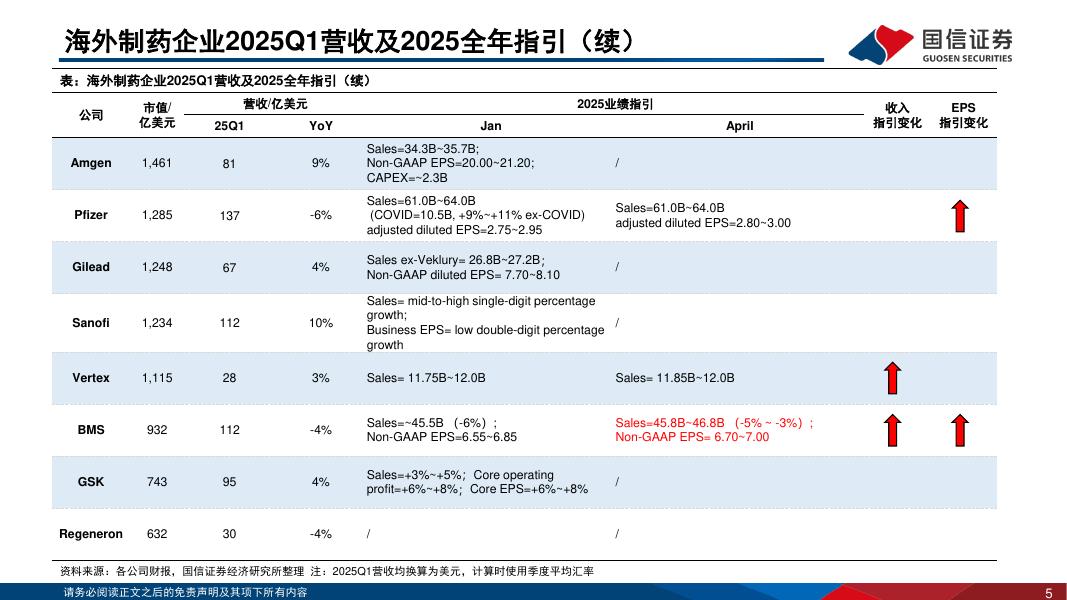Click the 'April' column header
Viewport: 1067px width, 600px height.
point(740,126)
